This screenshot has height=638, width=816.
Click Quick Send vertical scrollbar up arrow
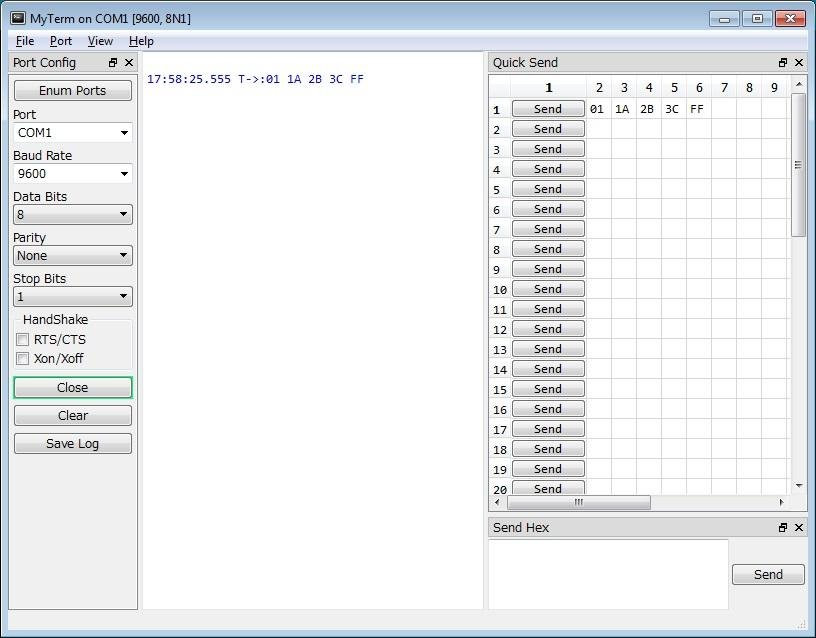click(x=799, y=84)
